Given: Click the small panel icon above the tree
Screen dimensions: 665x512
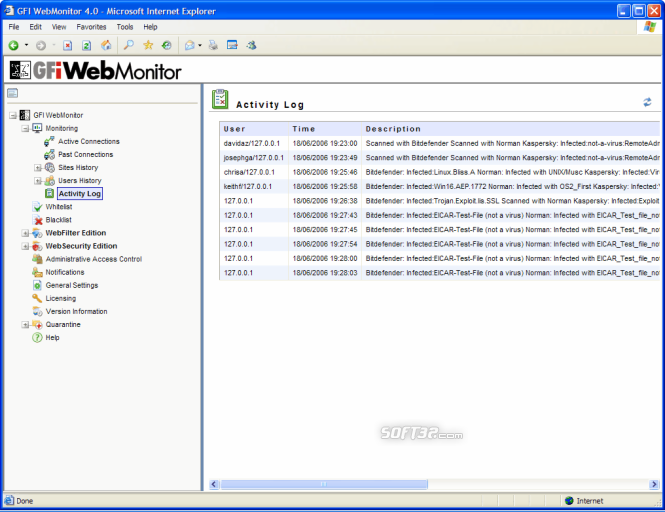Looking at the screenshot, I should [13, 93].
